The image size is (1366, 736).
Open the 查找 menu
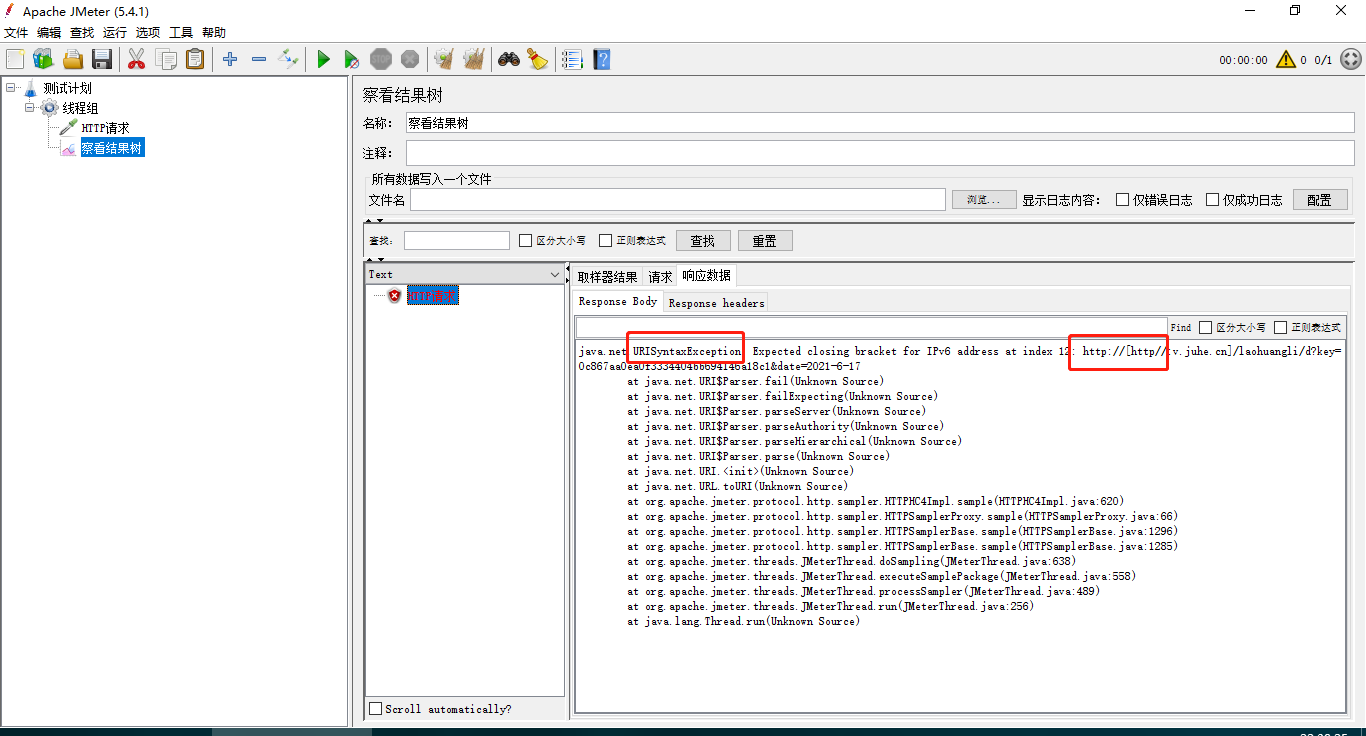(x=82, y=33)
